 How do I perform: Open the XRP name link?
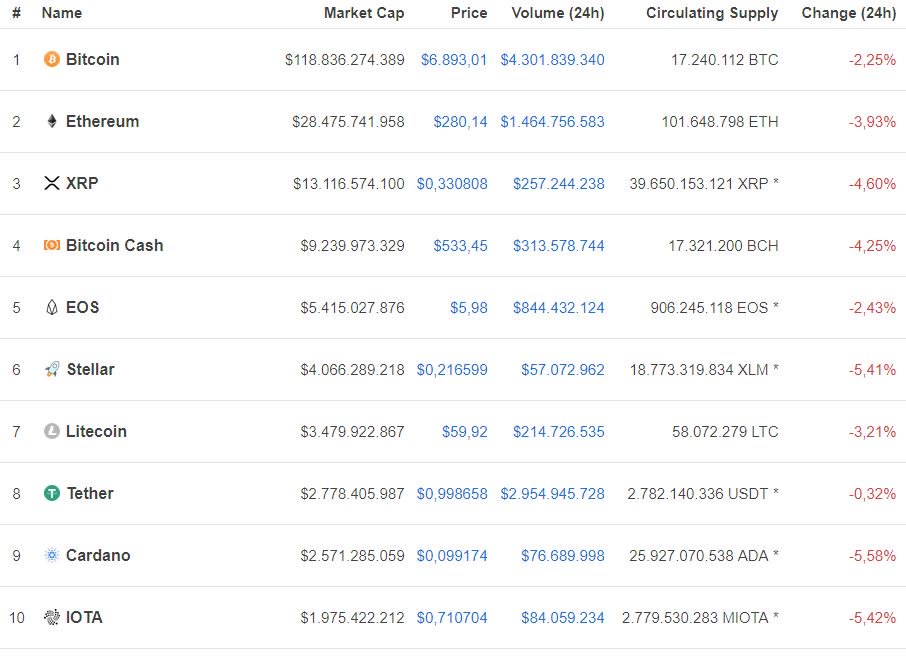[x=82, y=183]
